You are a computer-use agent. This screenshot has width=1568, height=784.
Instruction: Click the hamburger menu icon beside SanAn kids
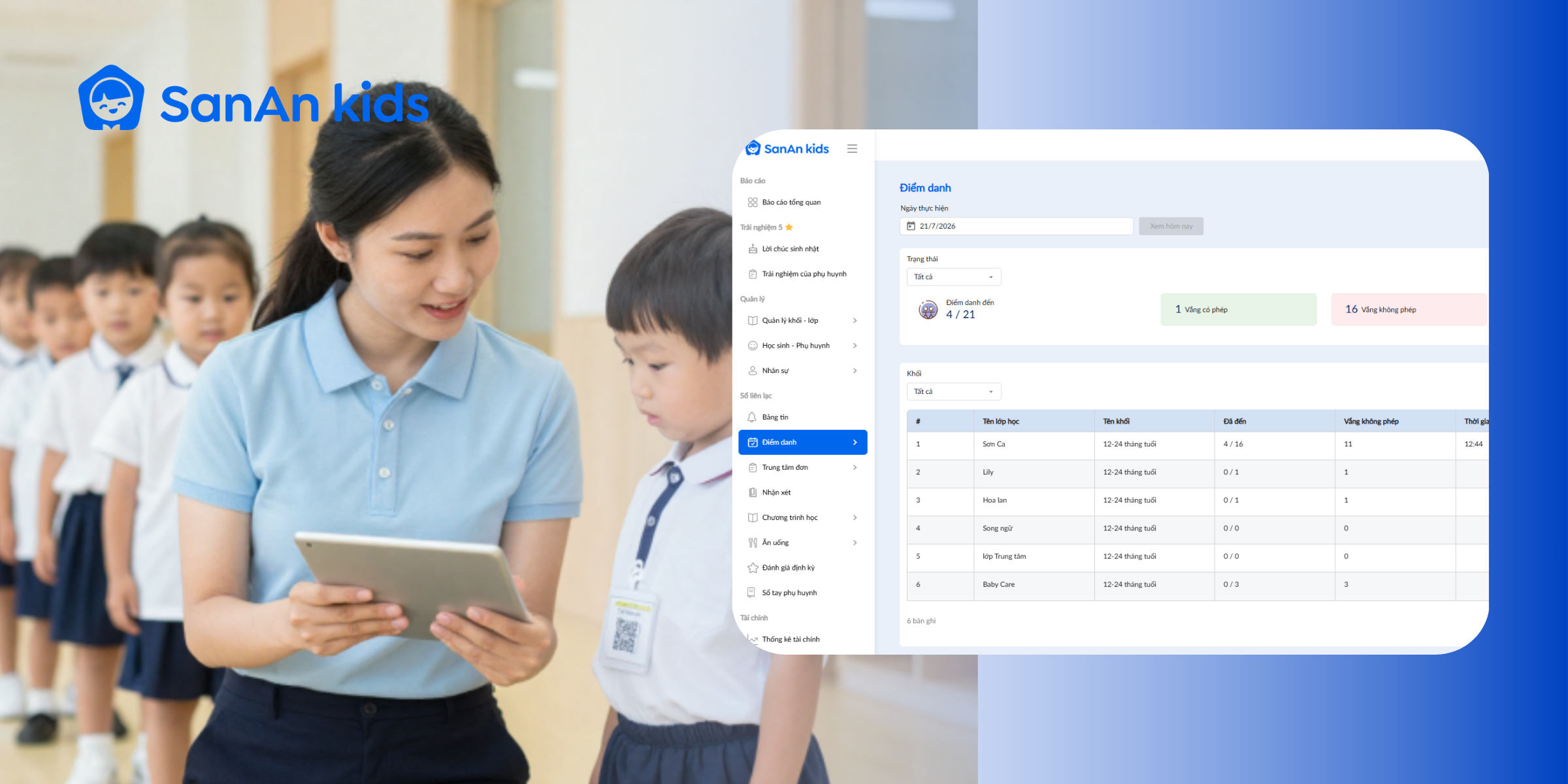point(852,149)
